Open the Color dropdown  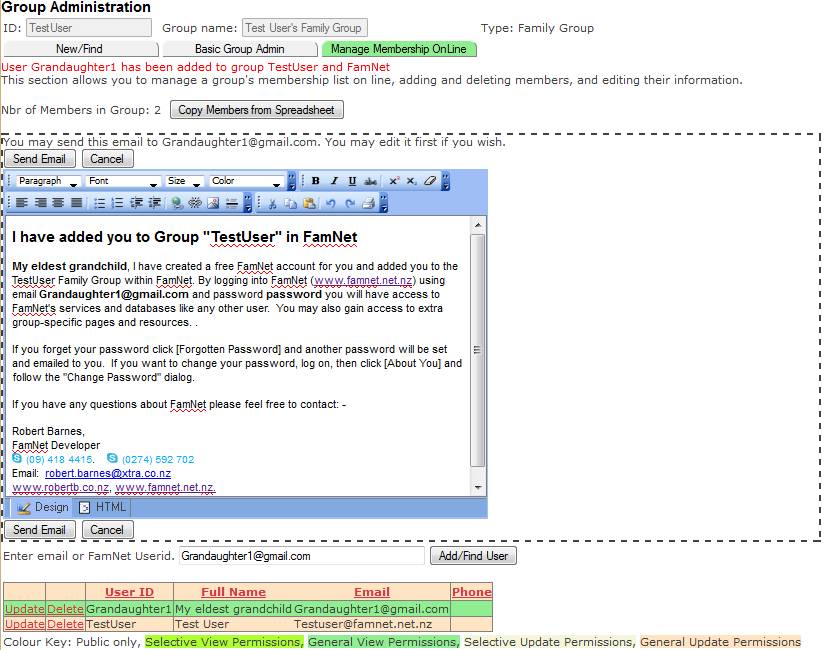click(246, 181)
